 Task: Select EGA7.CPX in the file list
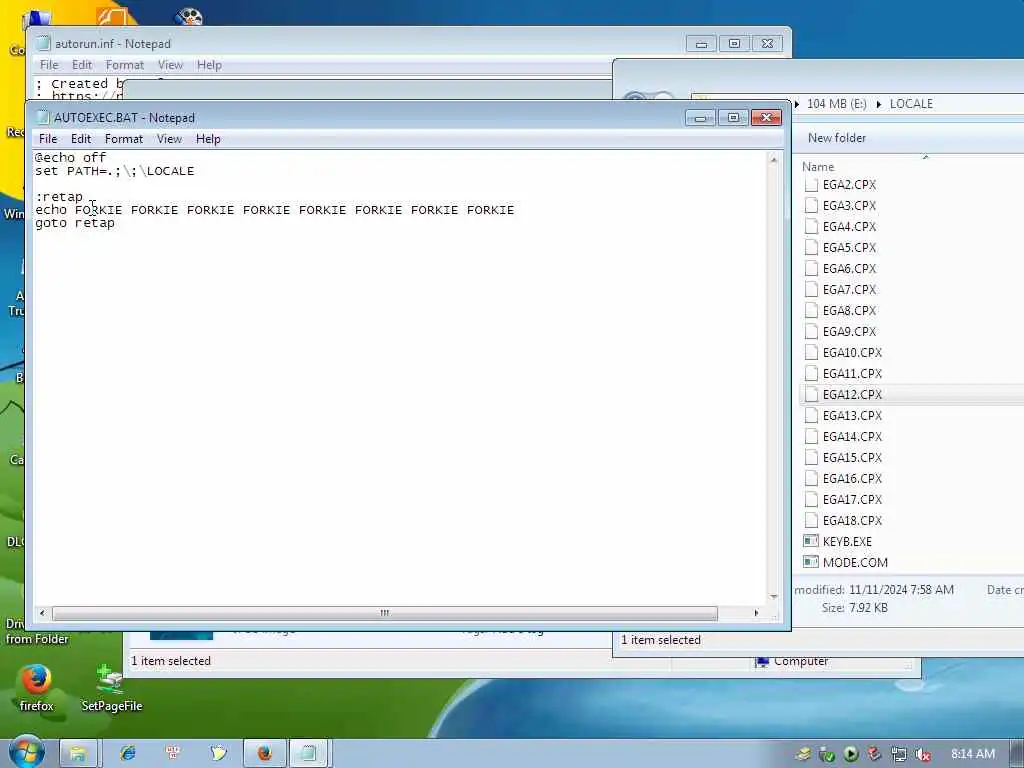pyautogui.click(x=849, y=289)
